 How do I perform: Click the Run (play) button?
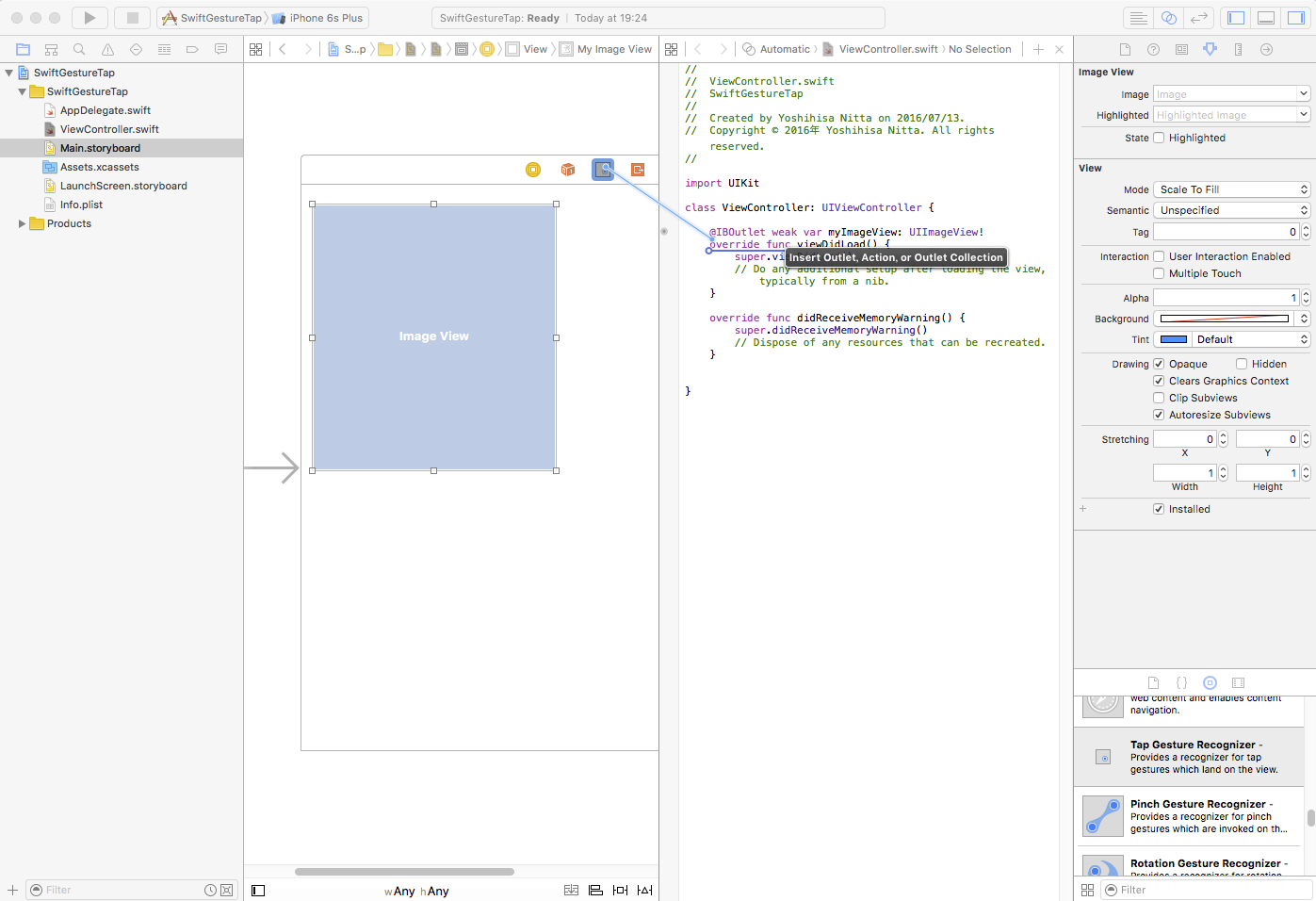[89, 18]
